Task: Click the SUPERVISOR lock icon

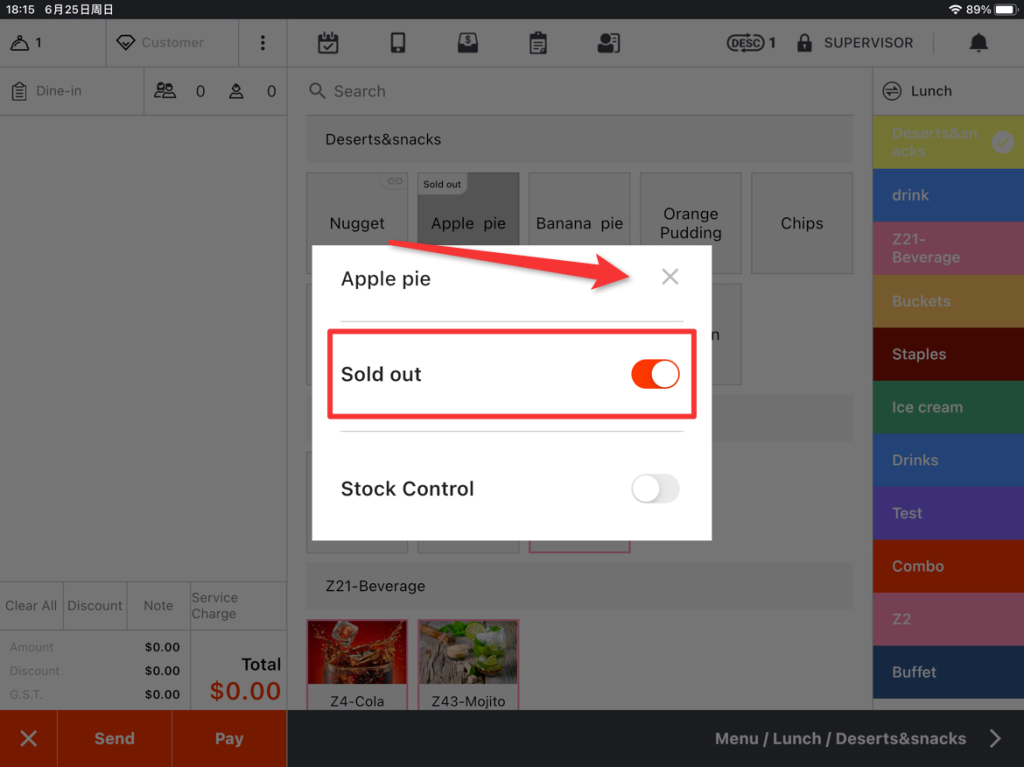Action: pos(804,43)
